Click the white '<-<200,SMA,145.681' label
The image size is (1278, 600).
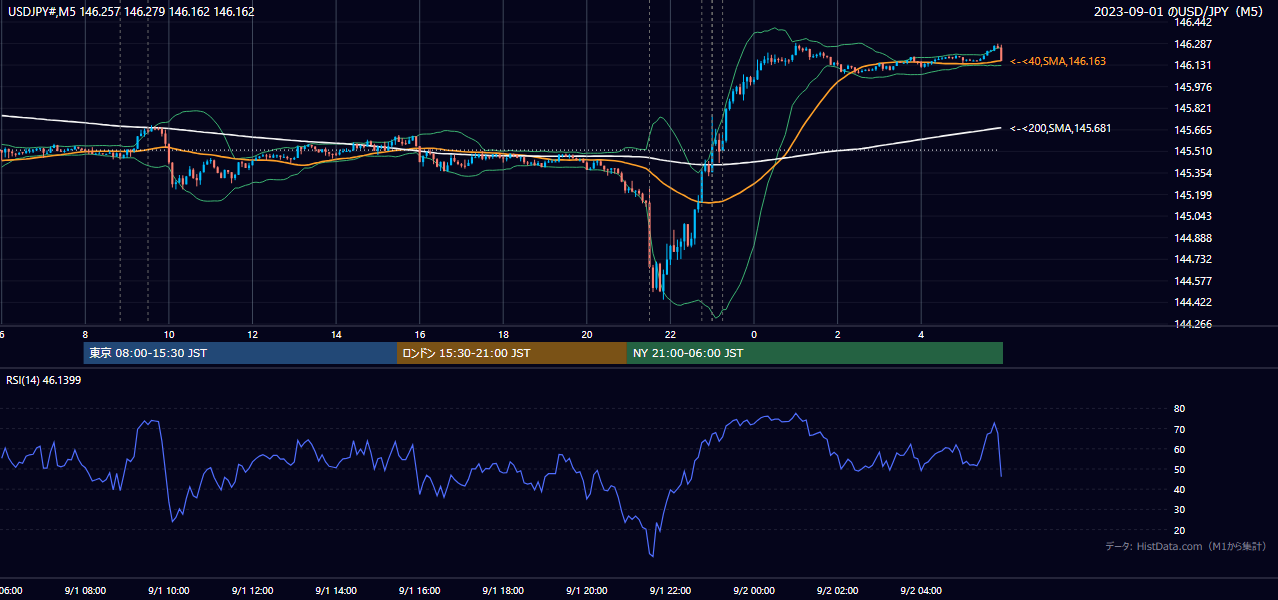[1060, 129]
